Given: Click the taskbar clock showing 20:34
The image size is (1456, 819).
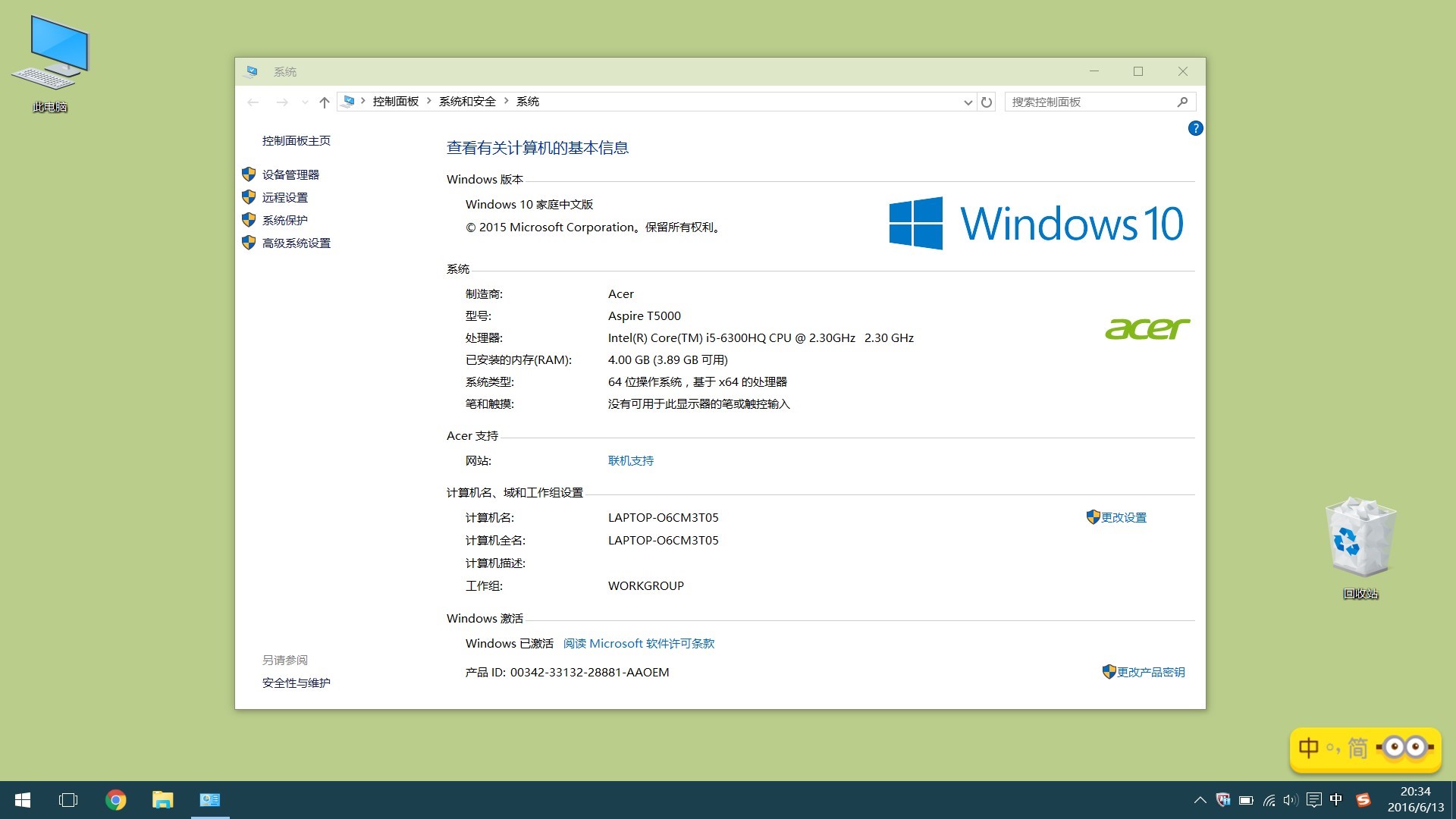Looking at the screenshot, I should [x=1416, y=800].
